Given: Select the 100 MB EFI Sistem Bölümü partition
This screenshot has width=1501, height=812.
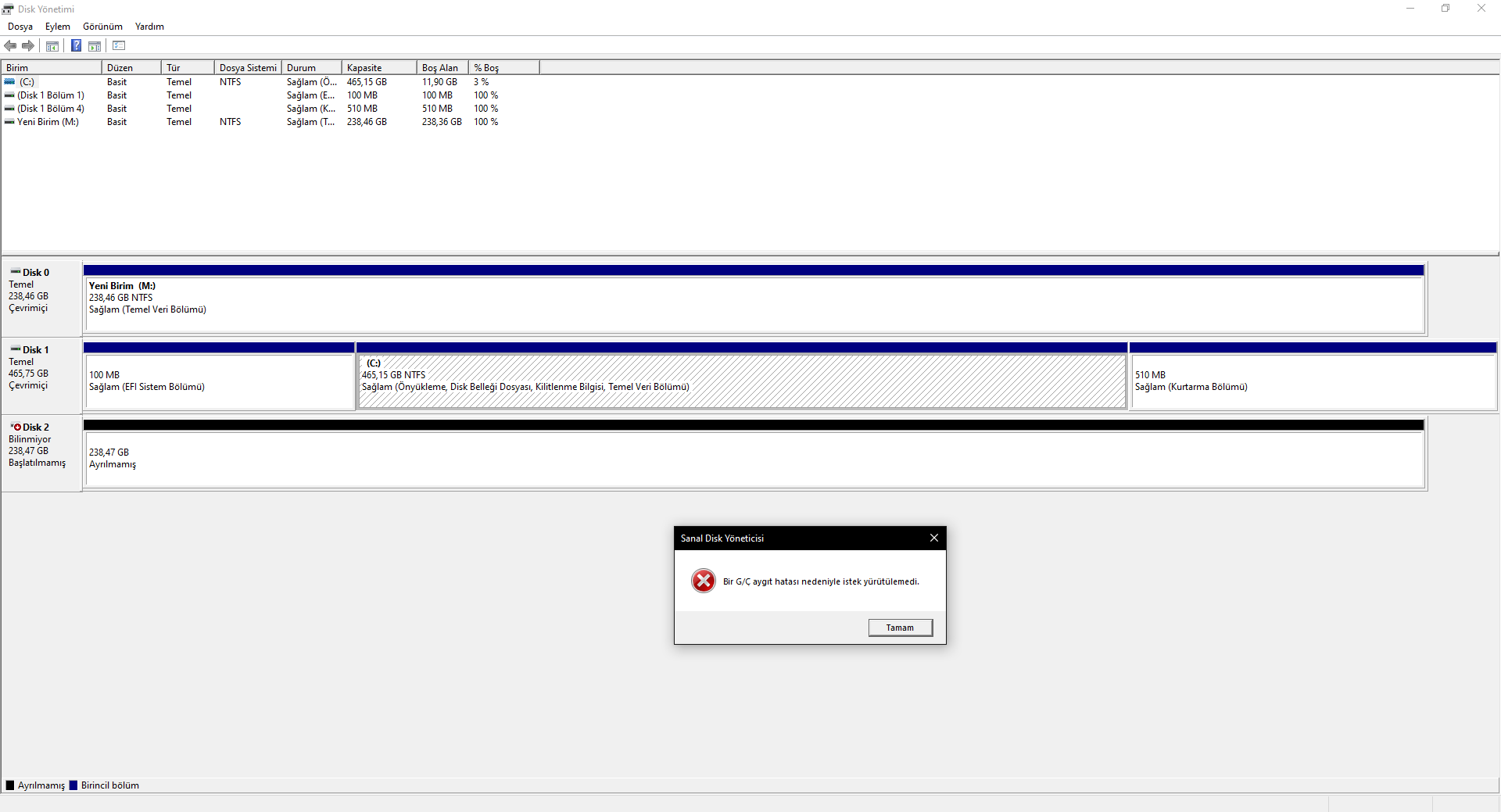Looking at the screenshot, I should (219, 377).
